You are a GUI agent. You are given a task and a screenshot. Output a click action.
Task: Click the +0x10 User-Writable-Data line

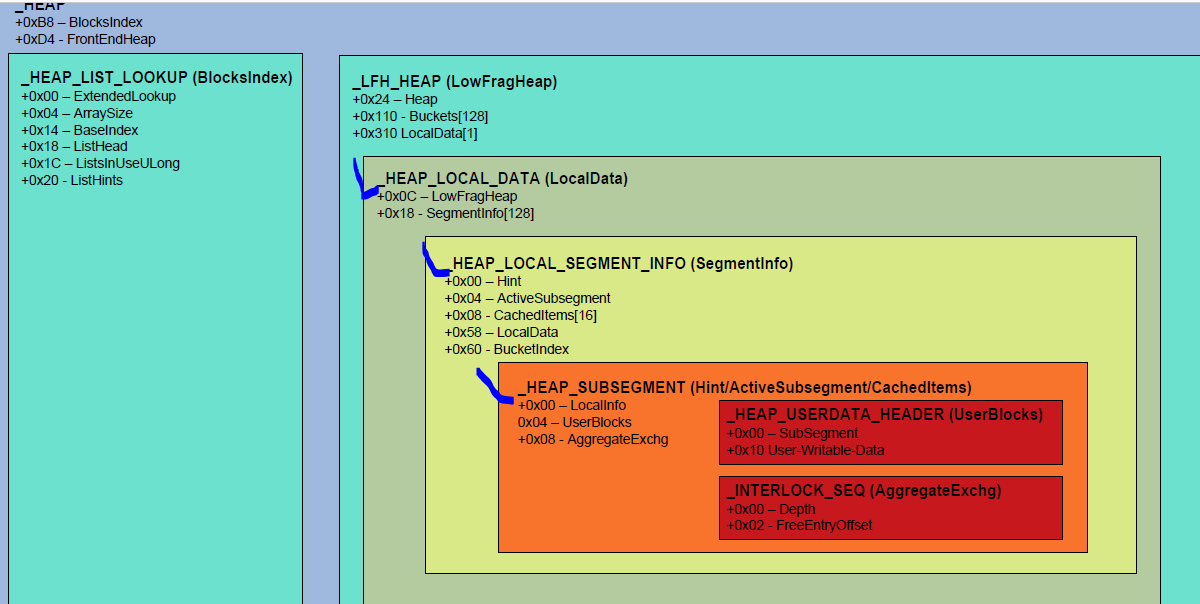point(805,450)
